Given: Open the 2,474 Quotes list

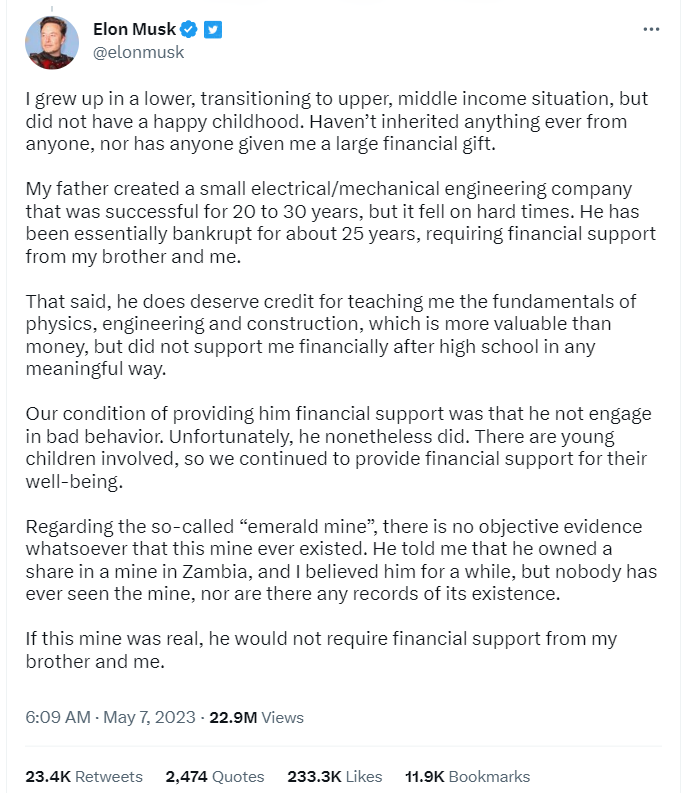Looking at the screenshot, I should click(215, 776).
